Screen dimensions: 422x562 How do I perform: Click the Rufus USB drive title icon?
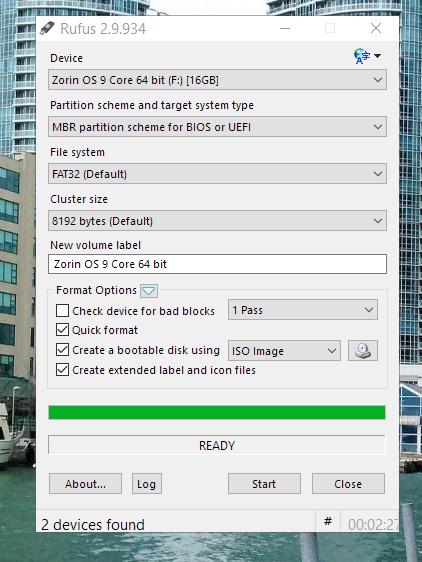coord(47,28)
